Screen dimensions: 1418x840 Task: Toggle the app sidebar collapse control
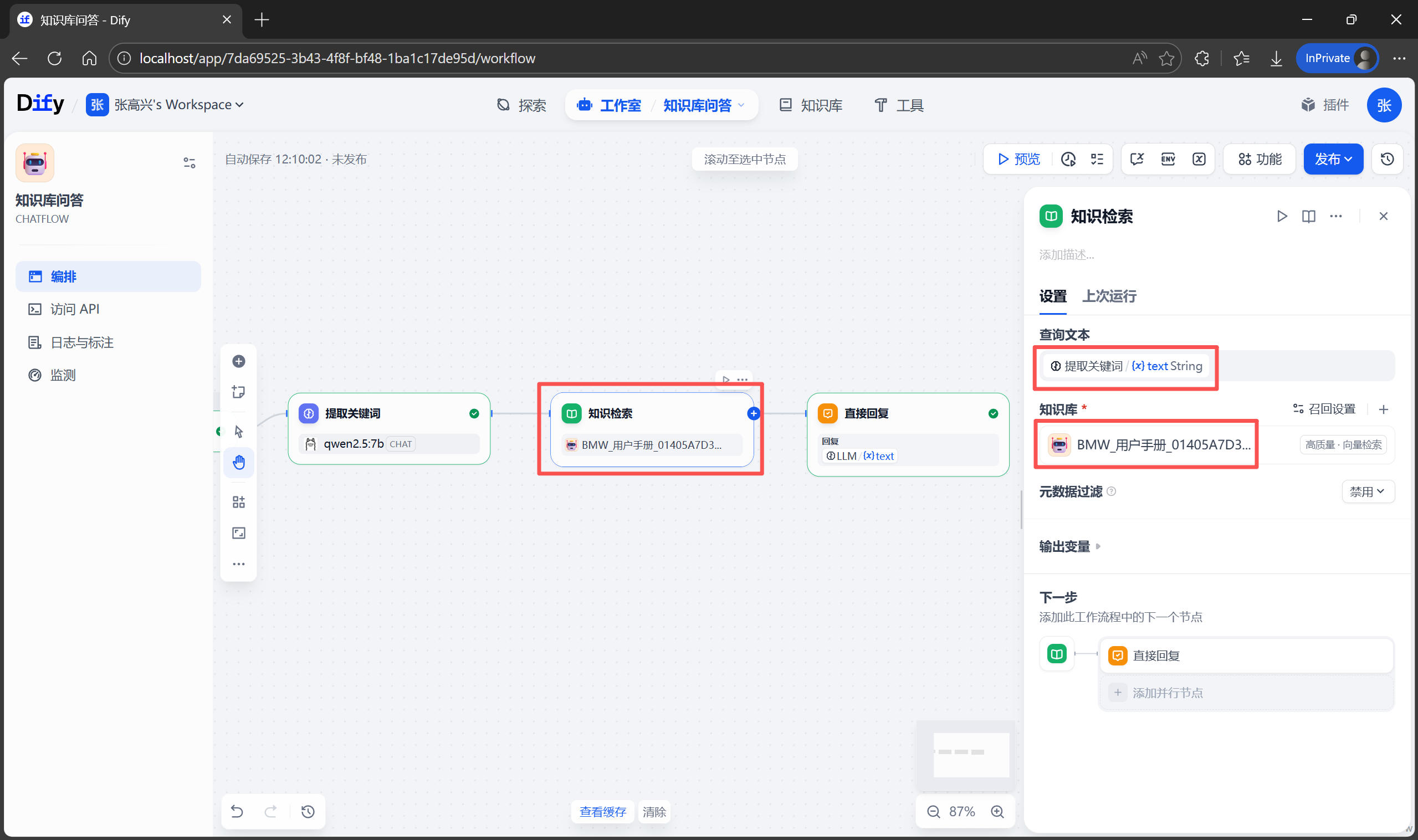pos(189,163)
